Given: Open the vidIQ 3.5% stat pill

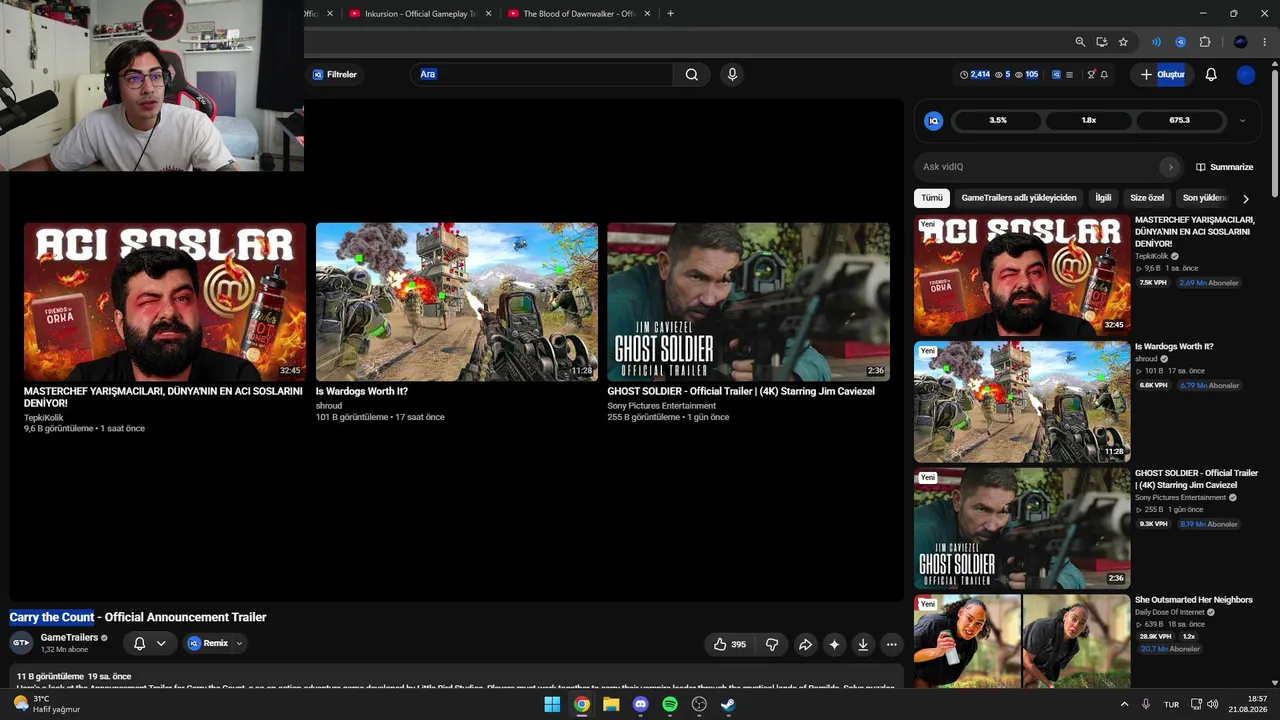Looking at the screenshot, I should (998, 120).
